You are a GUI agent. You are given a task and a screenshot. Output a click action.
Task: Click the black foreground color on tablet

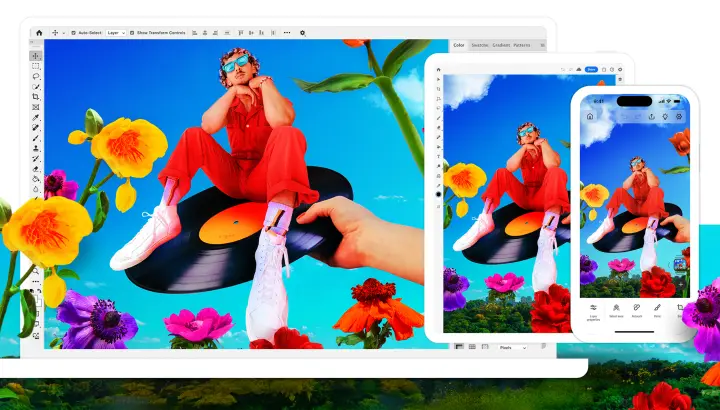pos(439,195)
